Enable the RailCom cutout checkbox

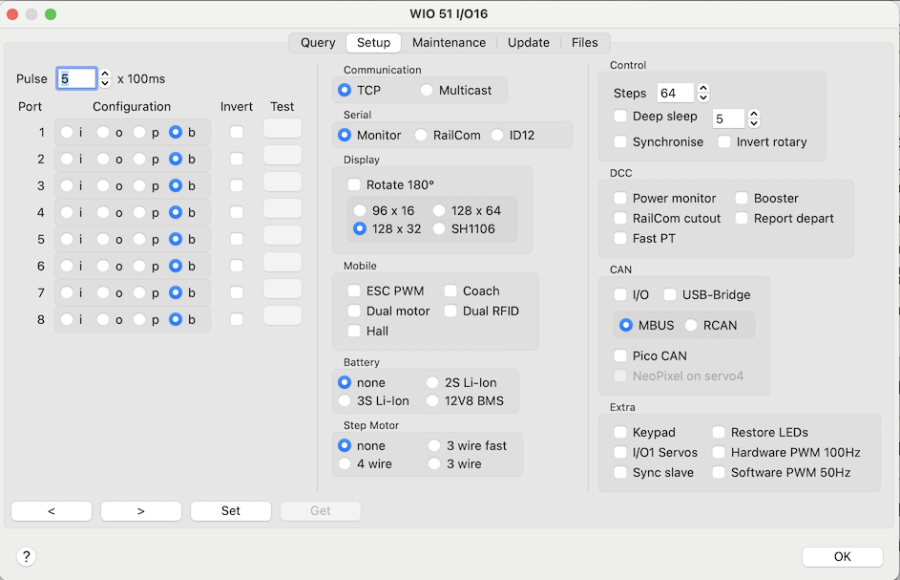(x=621, y=218)
